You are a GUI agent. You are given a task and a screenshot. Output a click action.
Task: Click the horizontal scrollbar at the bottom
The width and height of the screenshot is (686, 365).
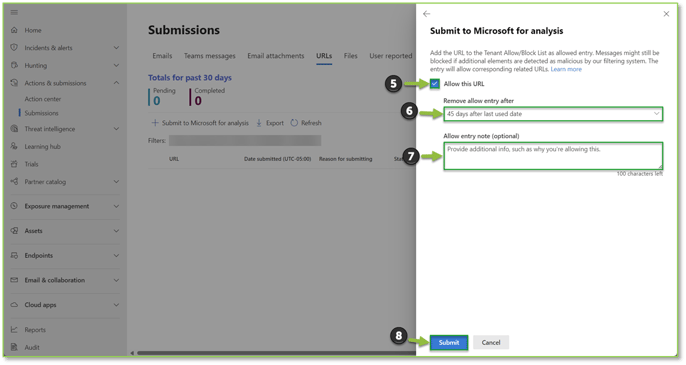tap(276, 353)
